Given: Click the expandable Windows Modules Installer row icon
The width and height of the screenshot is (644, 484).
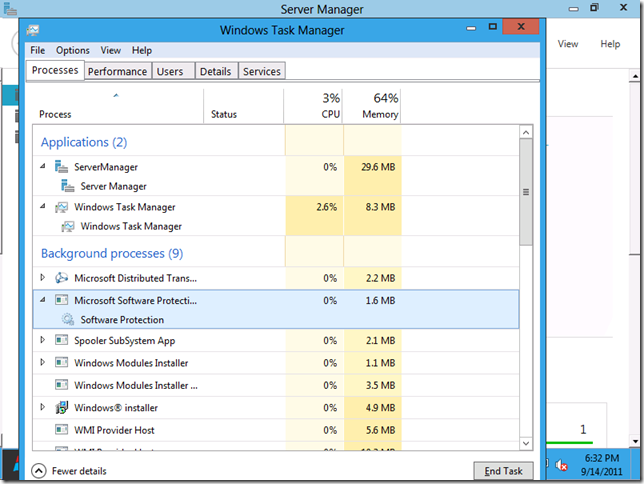Looking at the screenshot, I should tap(61, 363).
